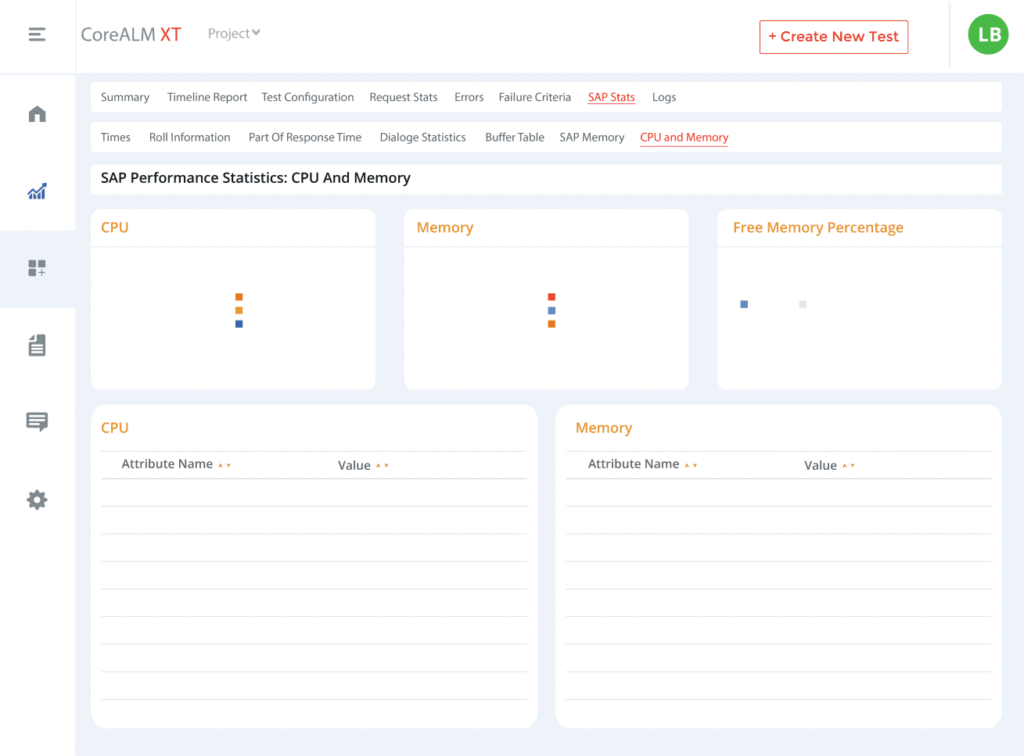Open the Roll Information sub-tab
The image size is (1024, 756).
[189, 138]
